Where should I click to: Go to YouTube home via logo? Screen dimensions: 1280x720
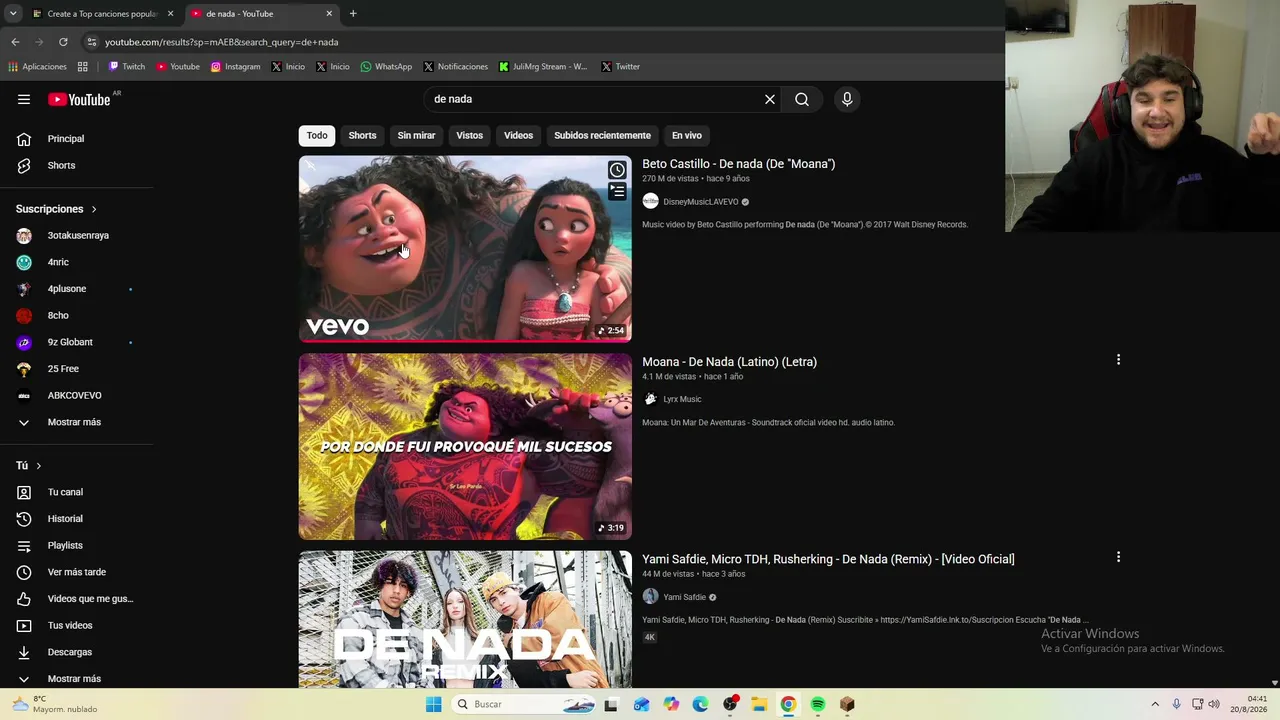79,99
